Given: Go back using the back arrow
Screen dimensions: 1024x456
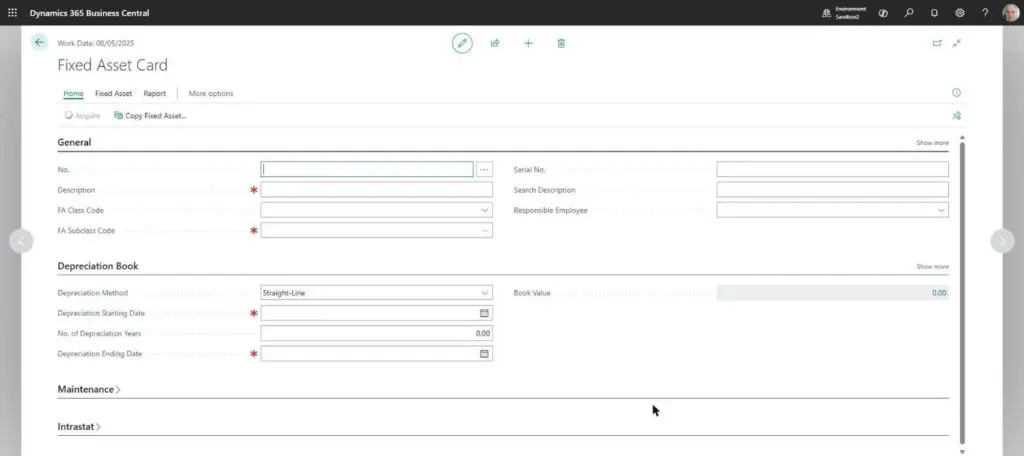Looking at the screenshot, I should [x=39, y=42].
